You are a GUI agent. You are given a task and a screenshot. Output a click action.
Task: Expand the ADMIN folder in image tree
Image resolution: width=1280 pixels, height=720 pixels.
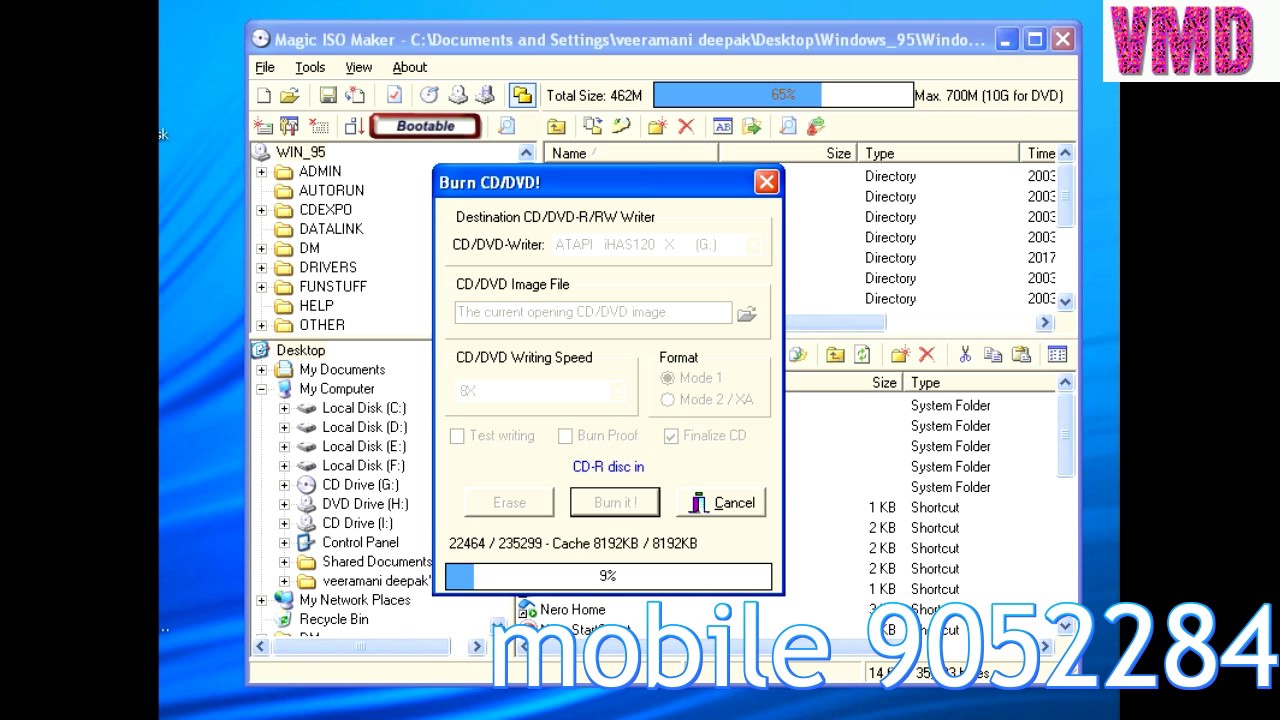point(262,172)
